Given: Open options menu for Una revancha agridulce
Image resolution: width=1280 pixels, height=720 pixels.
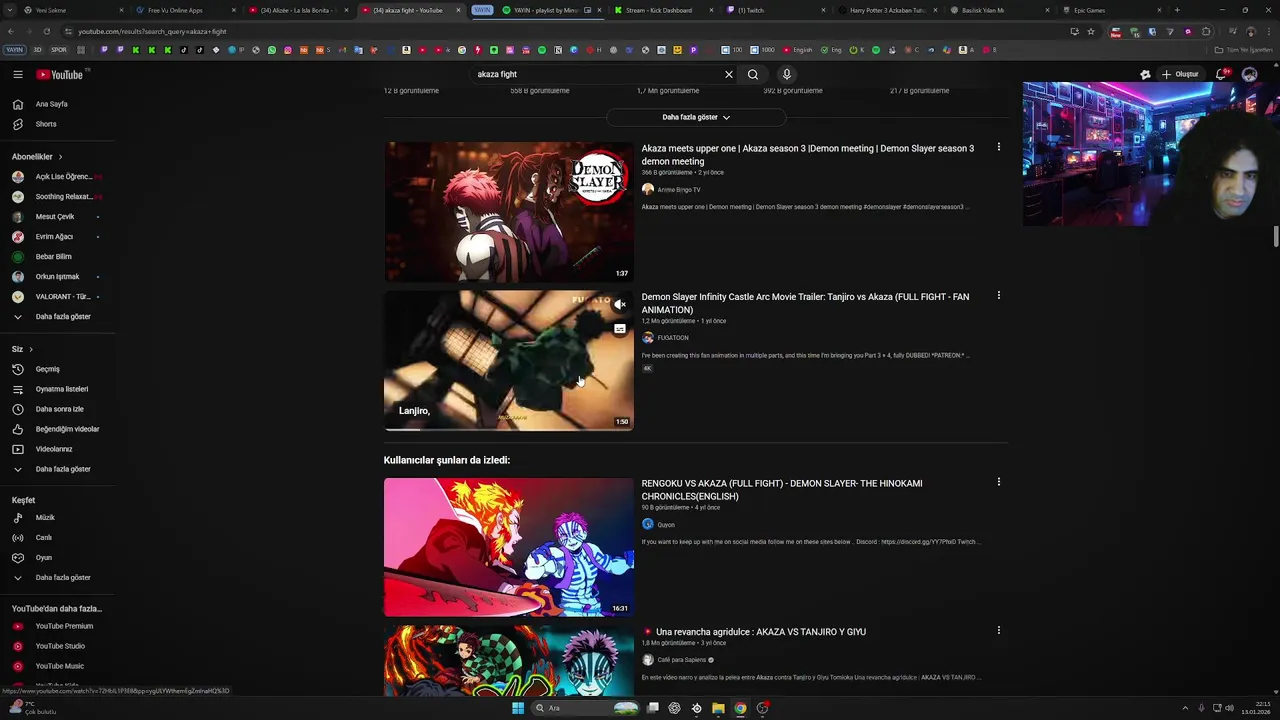Looking at the screenshot, I should click(998, 630).
